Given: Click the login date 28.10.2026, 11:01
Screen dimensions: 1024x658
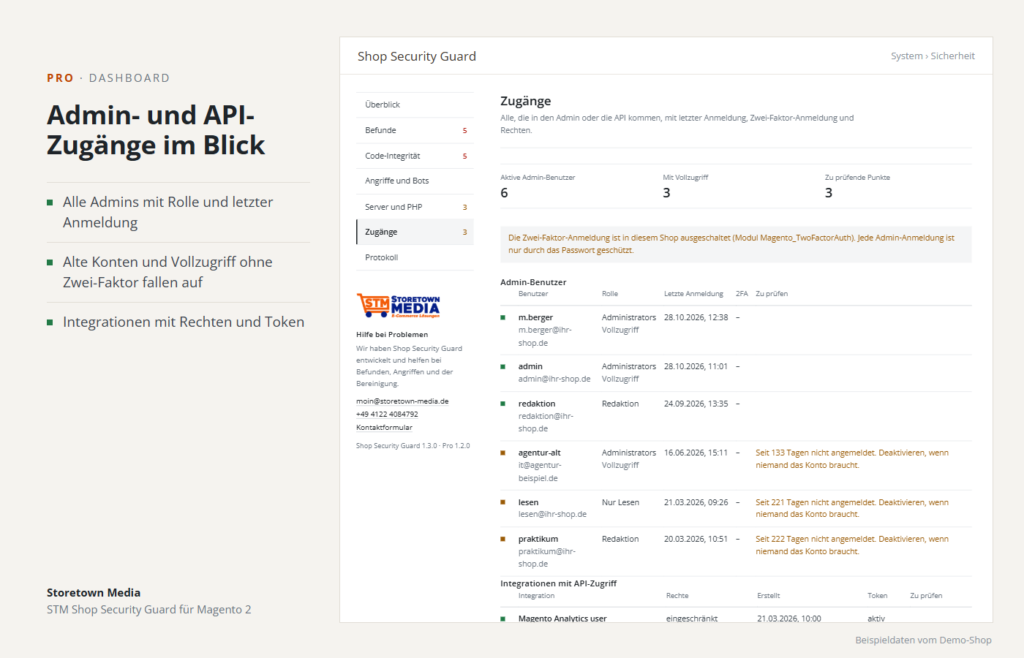Looking at the screenshot, I should (x=696, y=367).
